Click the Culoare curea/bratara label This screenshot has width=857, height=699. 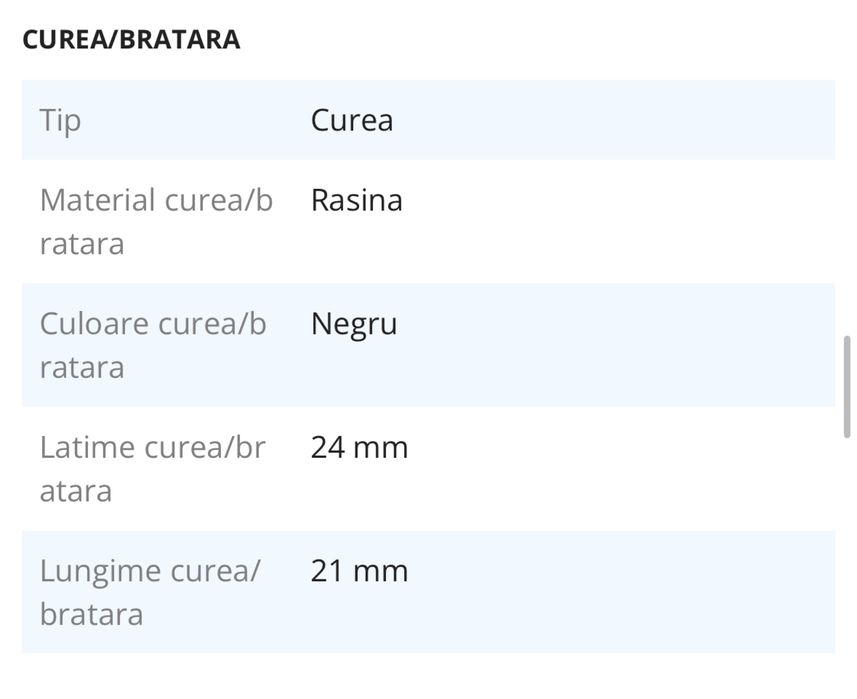153,345
